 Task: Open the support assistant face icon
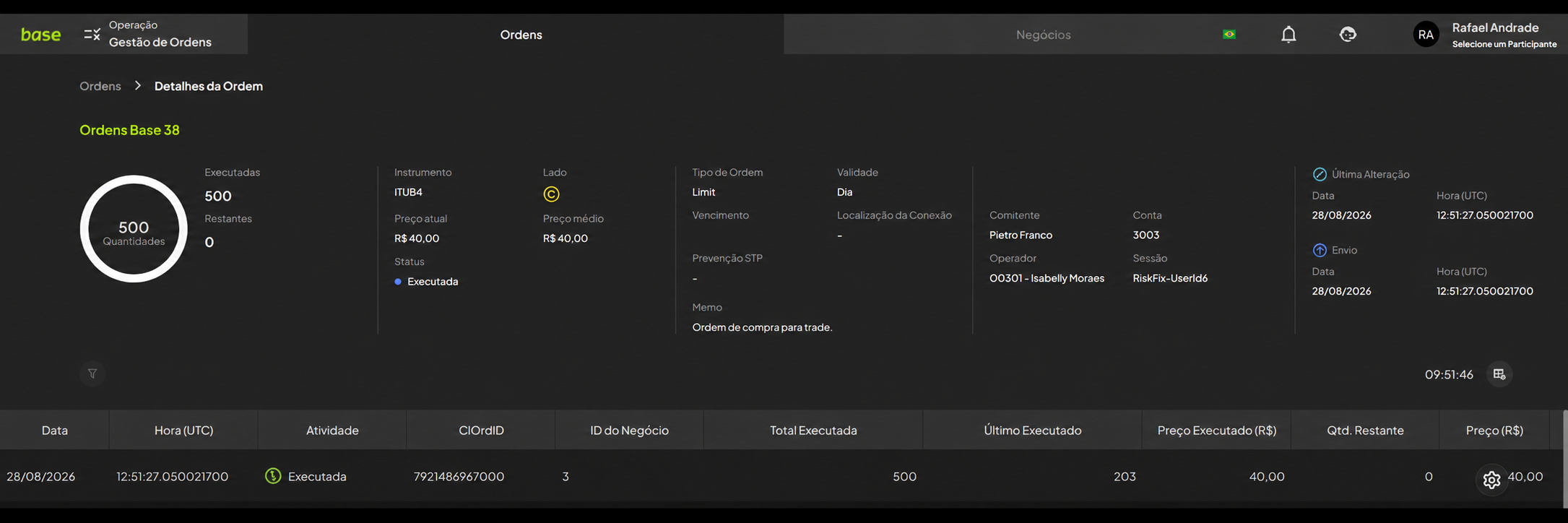[1348, 34]
